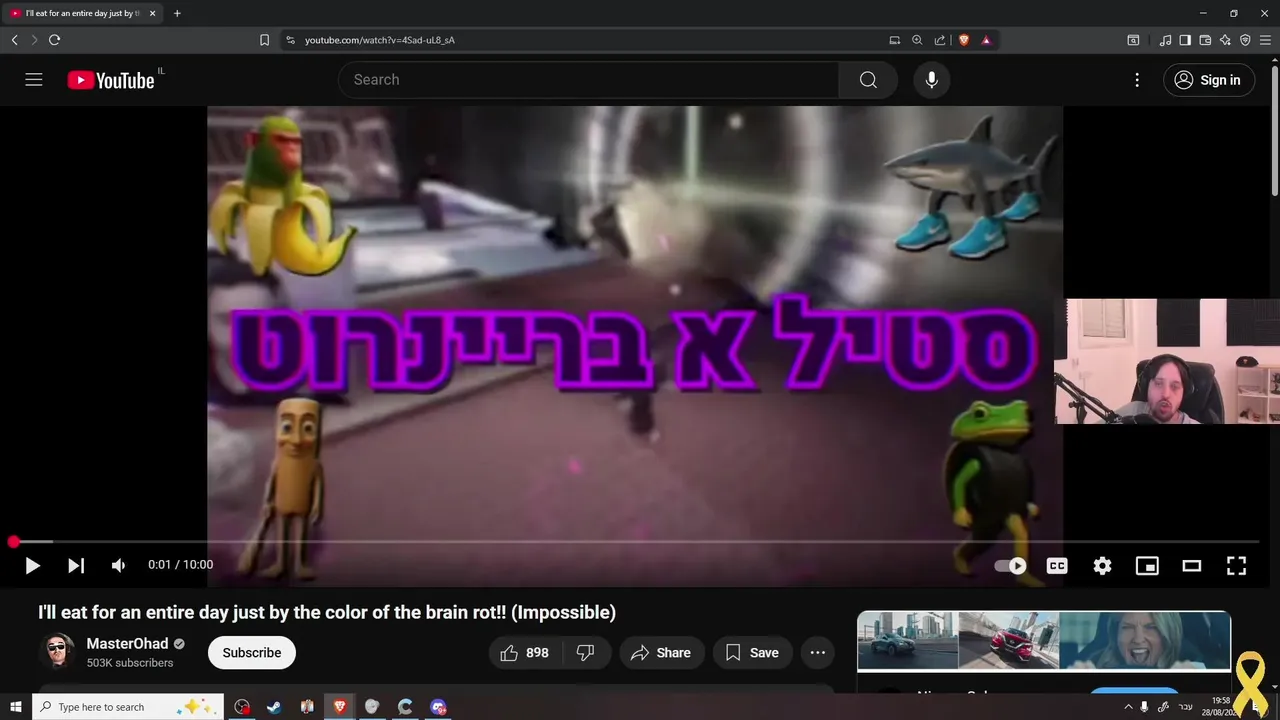
Task: Share this page from address bar
Action: [x=940, y=40]
